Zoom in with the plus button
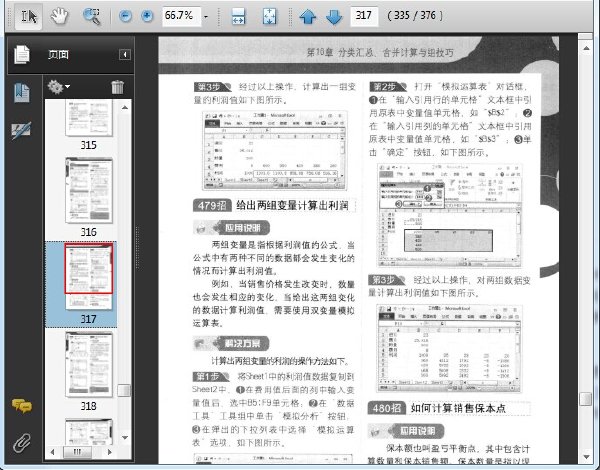The height and width of the screenshot is (470, 600). pyautogui.click(x=147, y=16)
